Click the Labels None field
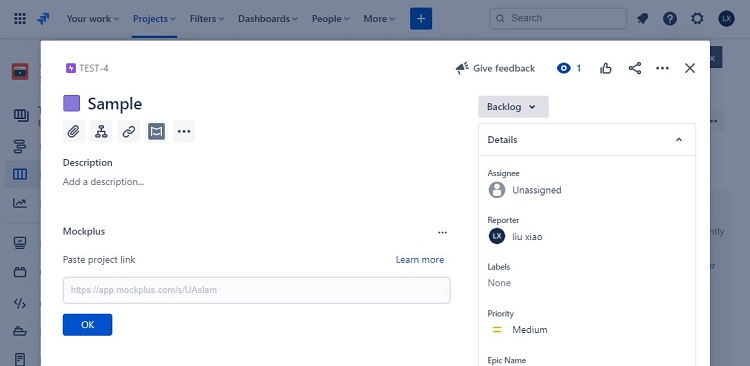Viewport: 750px width, 366px height. pos(499,283)
